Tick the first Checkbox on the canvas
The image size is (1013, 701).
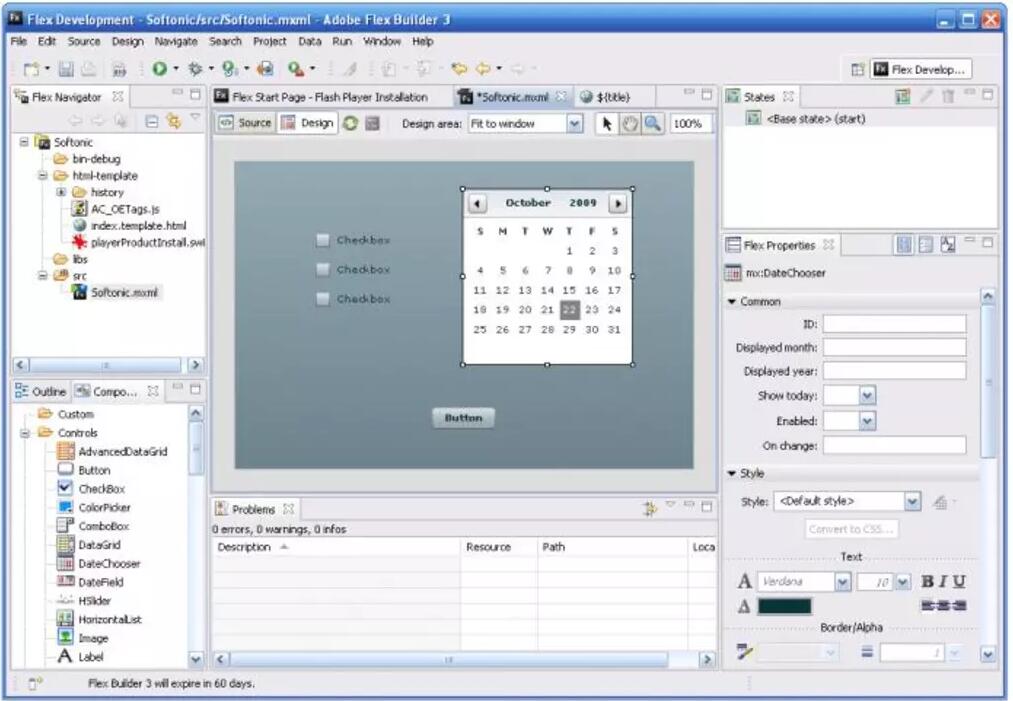point(322,240)
